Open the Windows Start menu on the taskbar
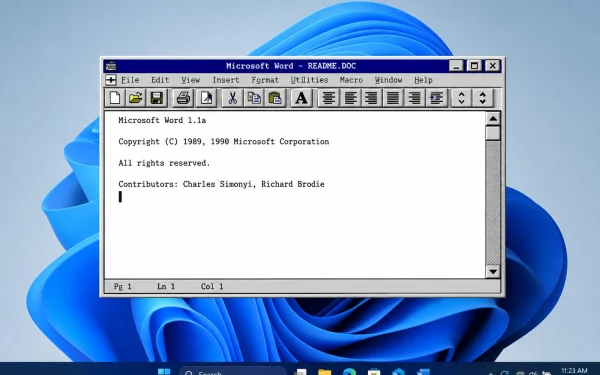 point(164,371)
